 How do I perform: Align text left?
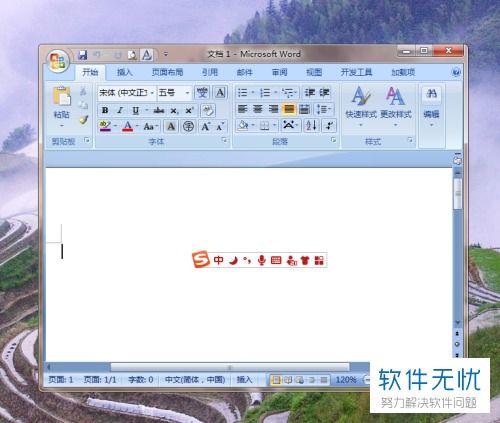click(243, 109)
